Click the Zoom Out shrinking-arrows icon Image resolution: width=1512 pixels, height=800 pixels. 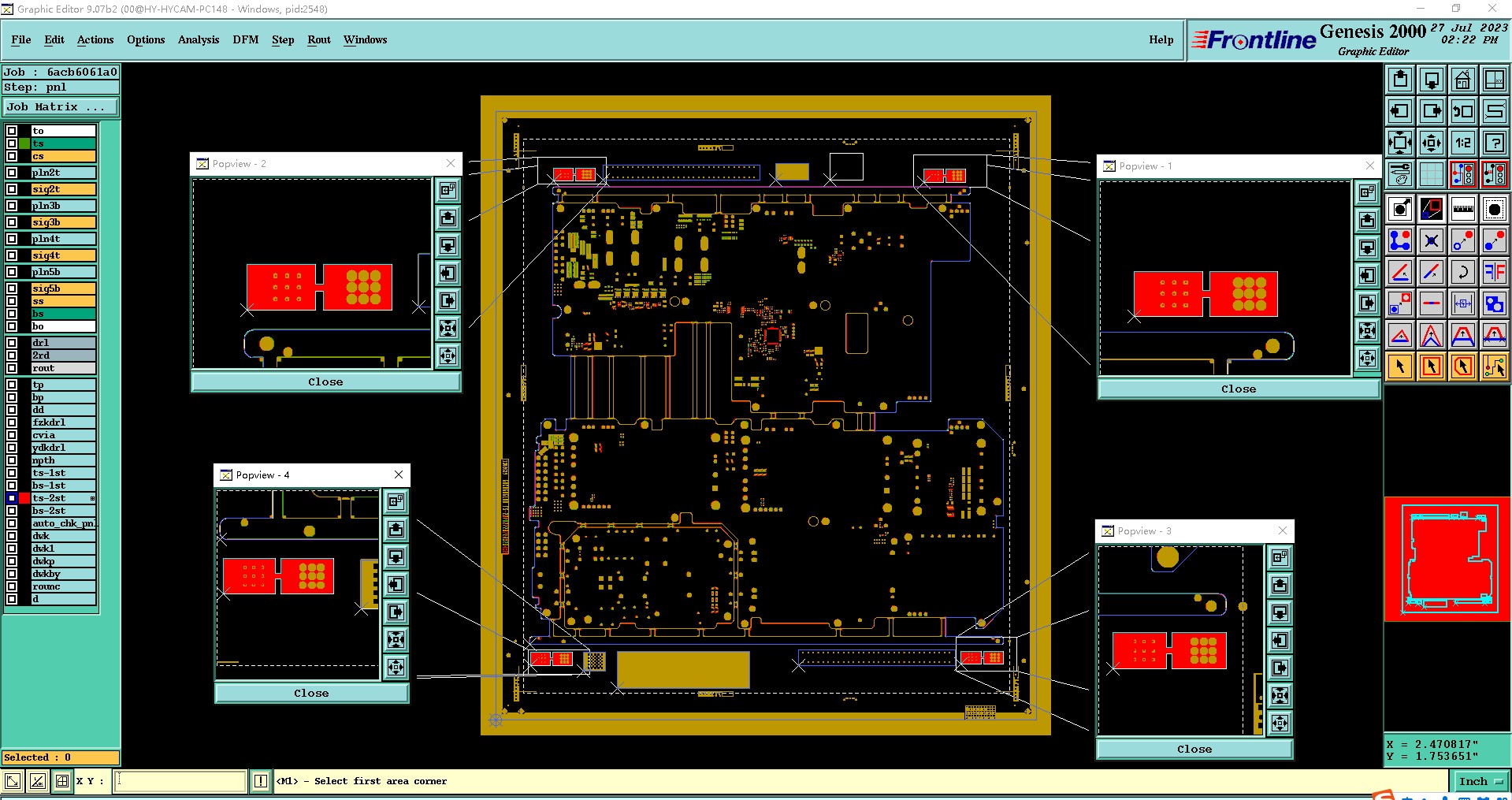1432,143
